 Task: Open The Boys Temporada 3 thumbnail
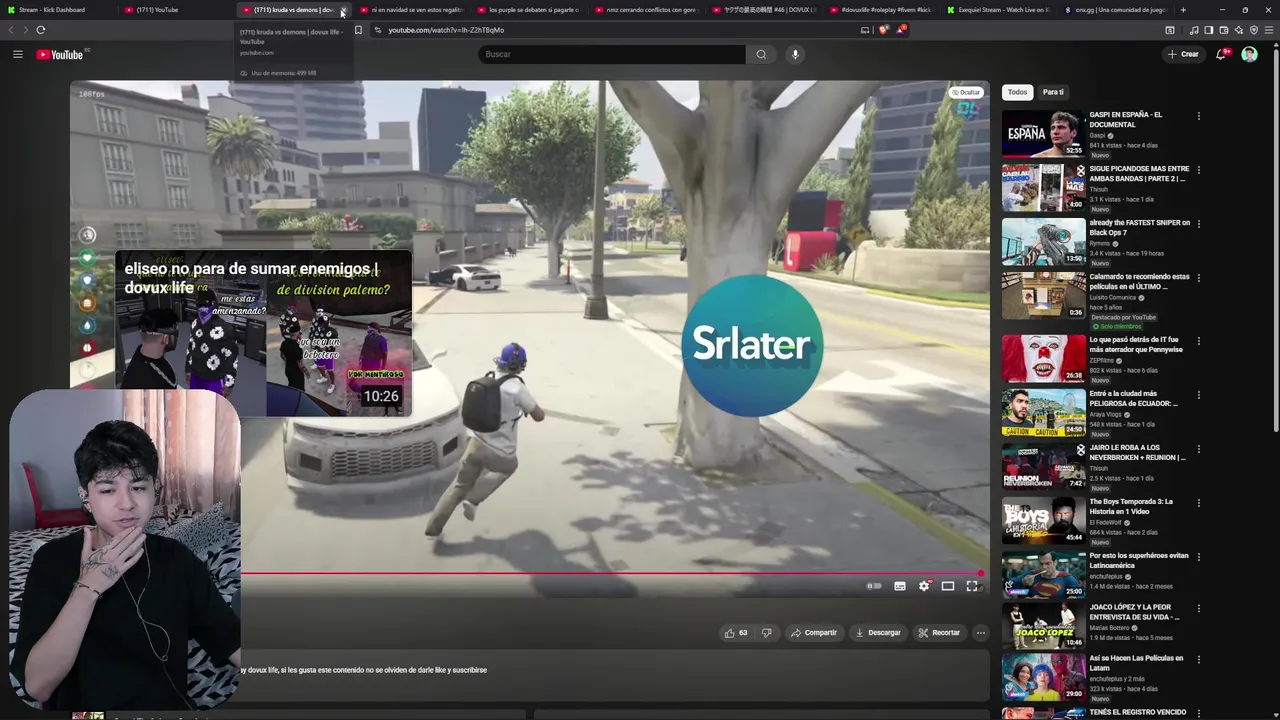click(1043, 520)
